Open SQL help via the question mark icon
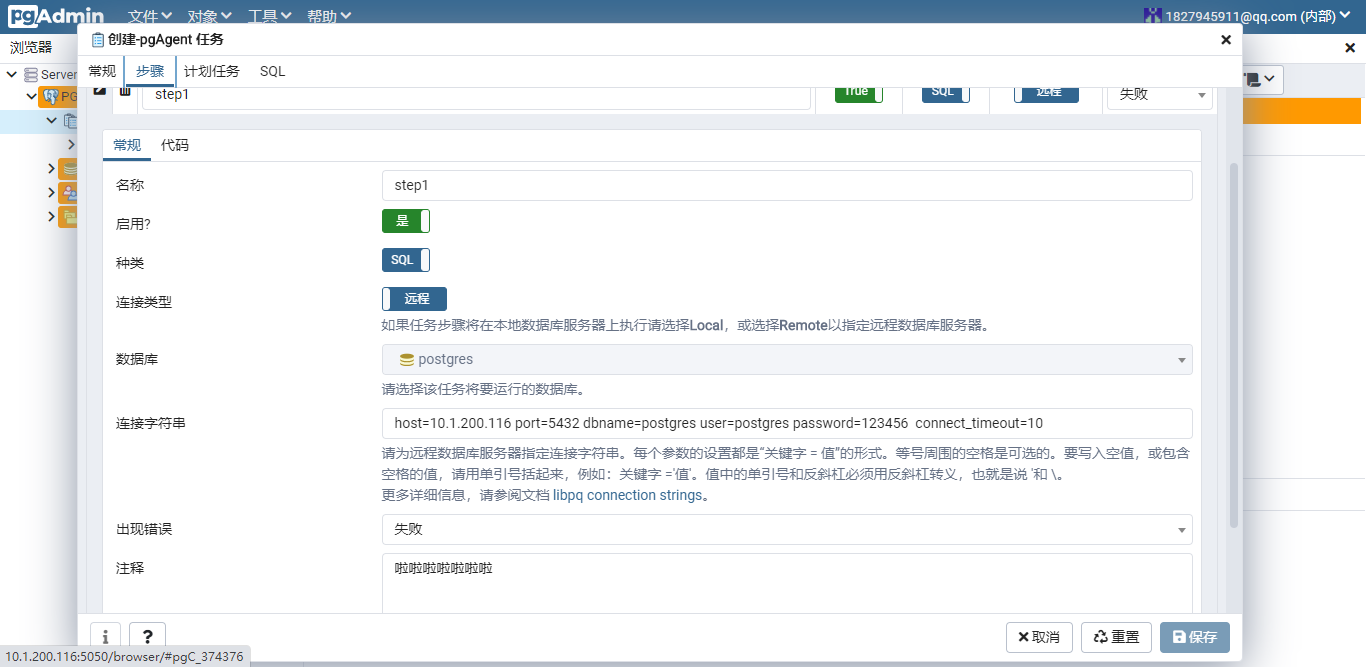The image size is (1366, 667). (147, 637)
